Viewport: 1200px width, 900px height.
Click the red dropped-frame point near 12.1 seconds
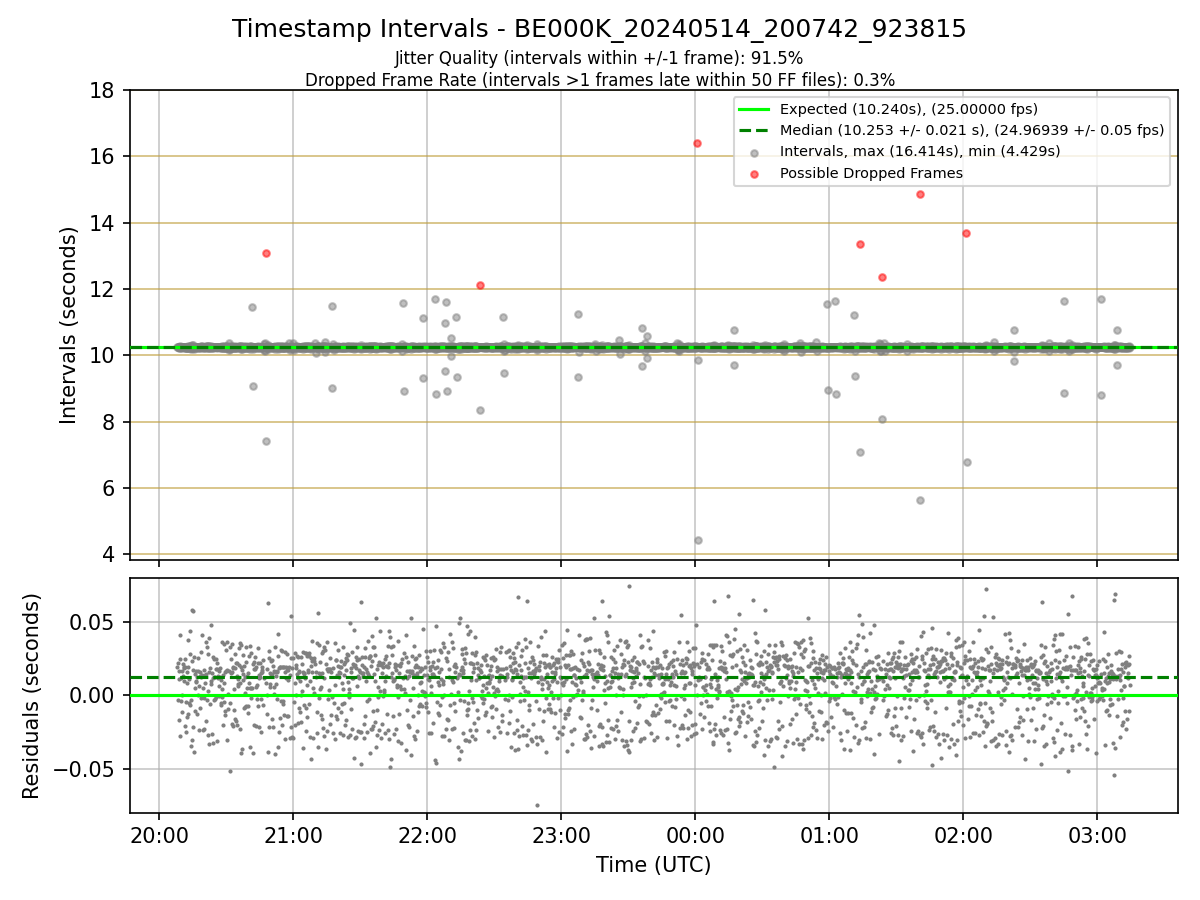coord(480,285)
